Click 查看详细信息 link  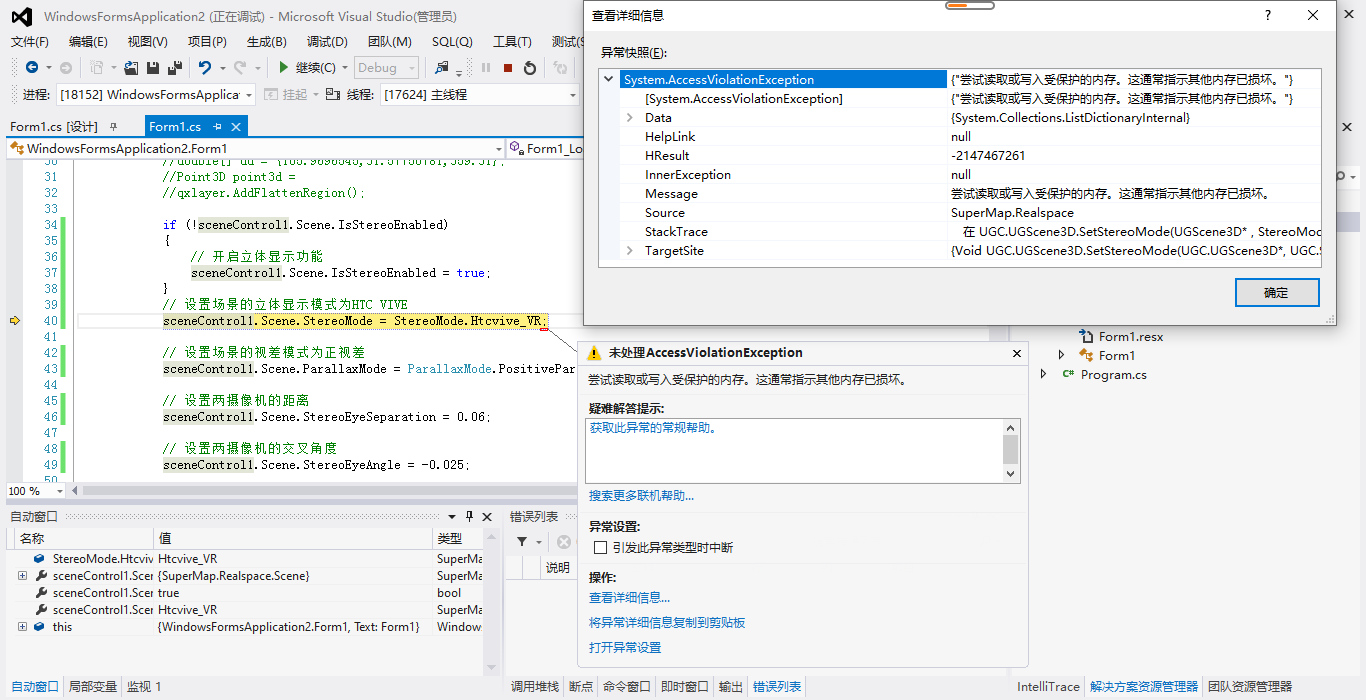click(629, 598)
